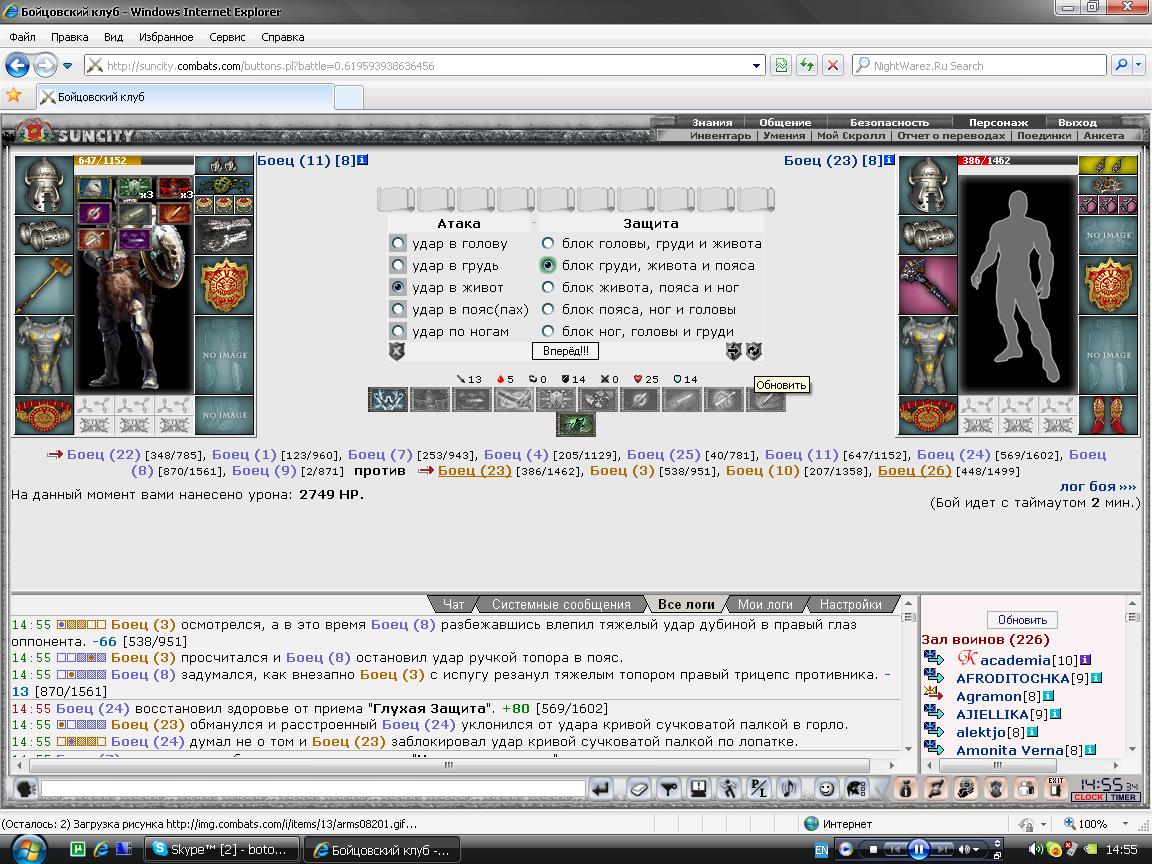Open the Файл menu
Image resolution: width=1152 pixels, height=864 pixels.
[x=22, y=37]
